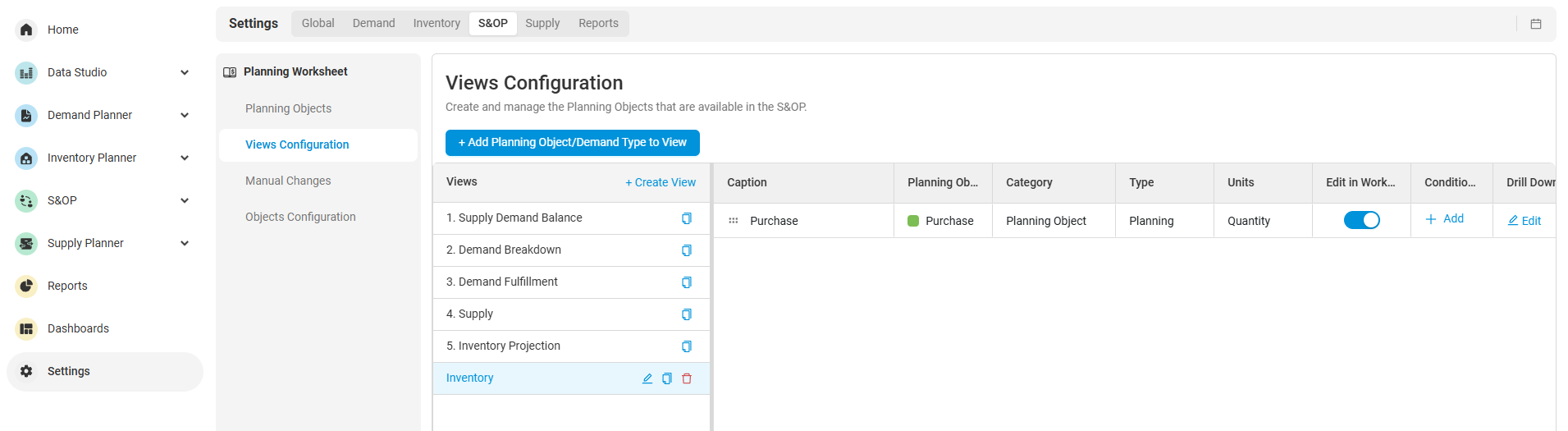The image size is (1568, 431).
Task: Expand the Data Studio menu chevron
Action: (185, 72)
